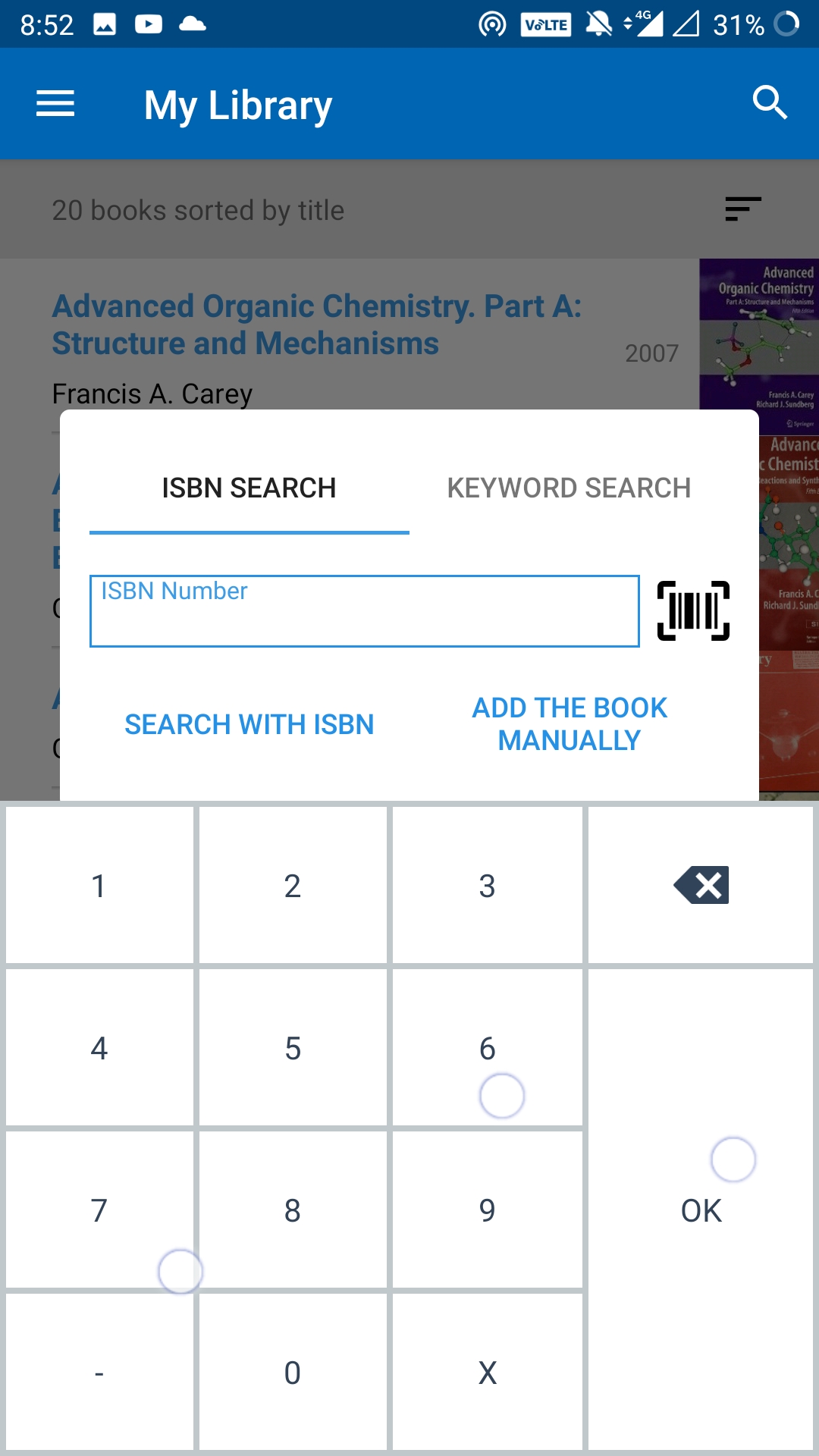Tap the search magnifier icon
The height and width of the screenshot is (1456, 819).
click(770, 103)
